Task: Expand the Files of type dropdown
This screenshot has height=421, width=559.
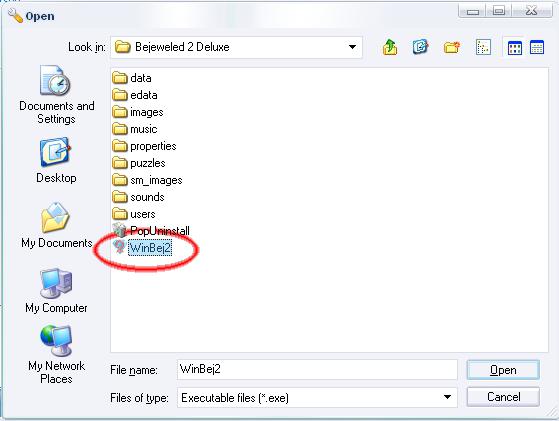Action: coord(447,397)
